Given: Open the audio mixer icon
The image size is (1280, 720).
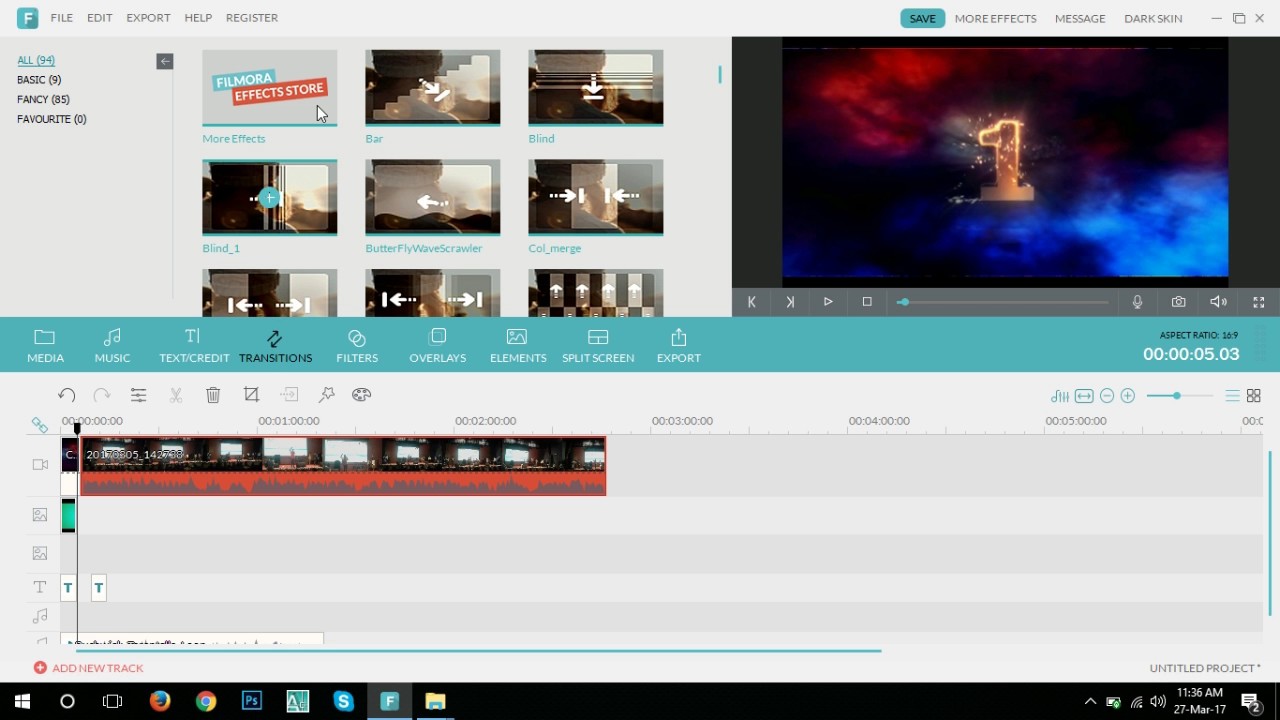Looking at the screenshot, I should point(1060,396).
